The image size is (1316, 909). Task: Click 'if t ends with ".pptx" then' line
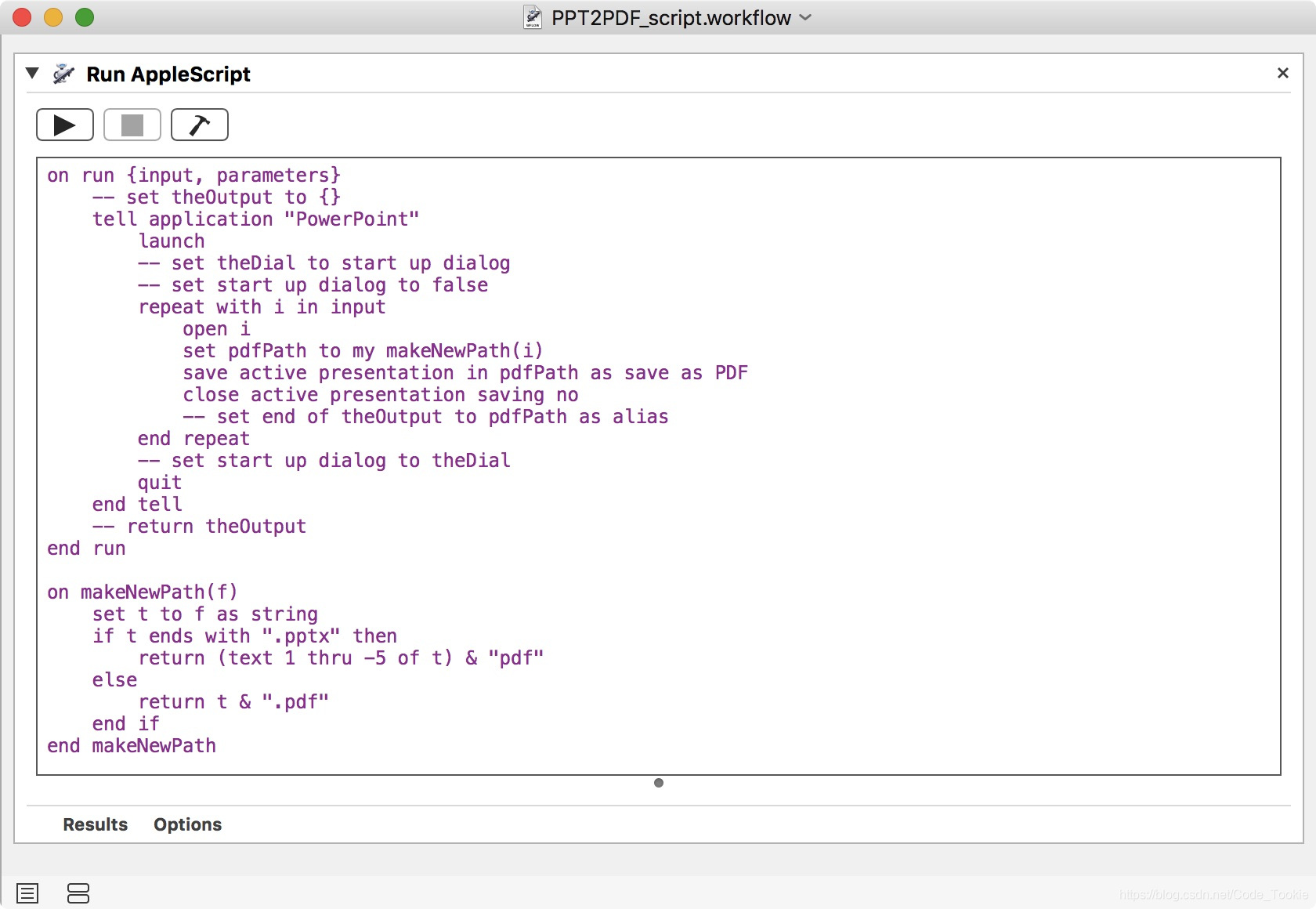[x=244, y=636]
